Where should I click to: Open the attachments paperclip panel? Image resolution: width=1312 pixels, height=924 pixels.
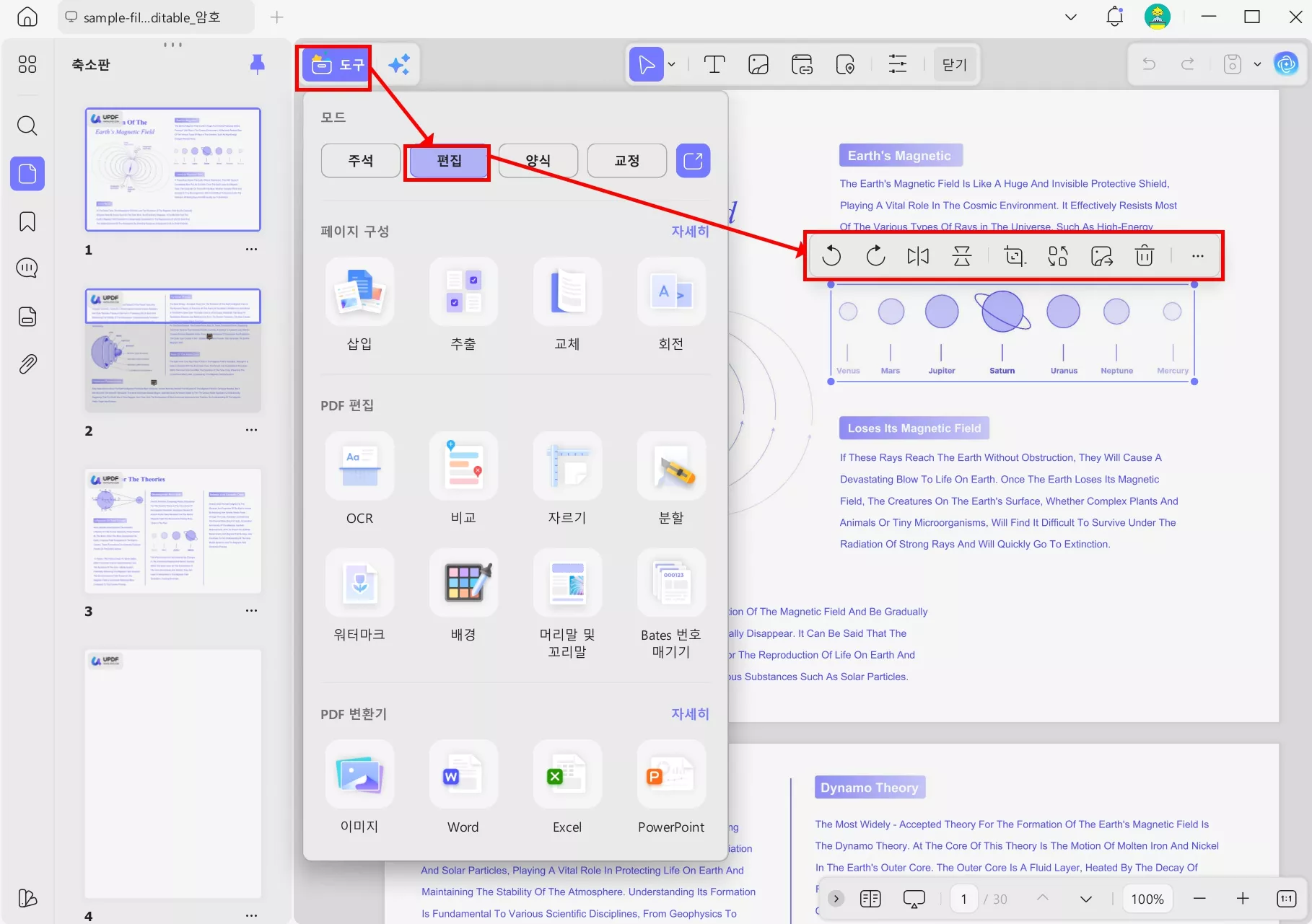pyautogui.click(x=27, y=364)
